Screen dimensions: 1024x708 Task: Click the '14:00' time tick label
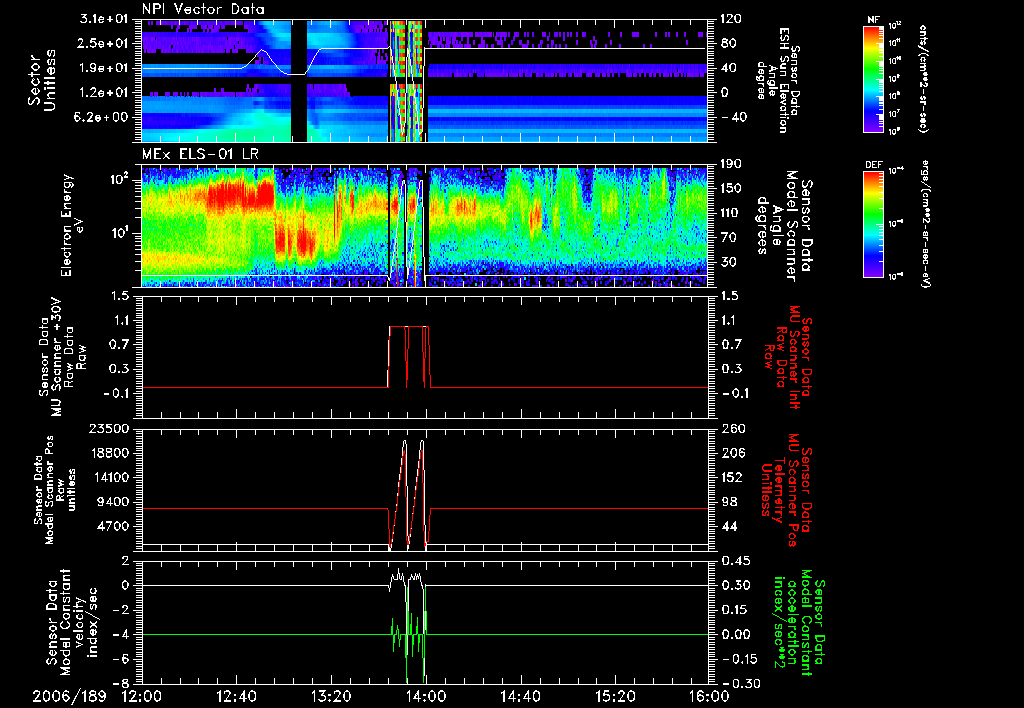426,696
